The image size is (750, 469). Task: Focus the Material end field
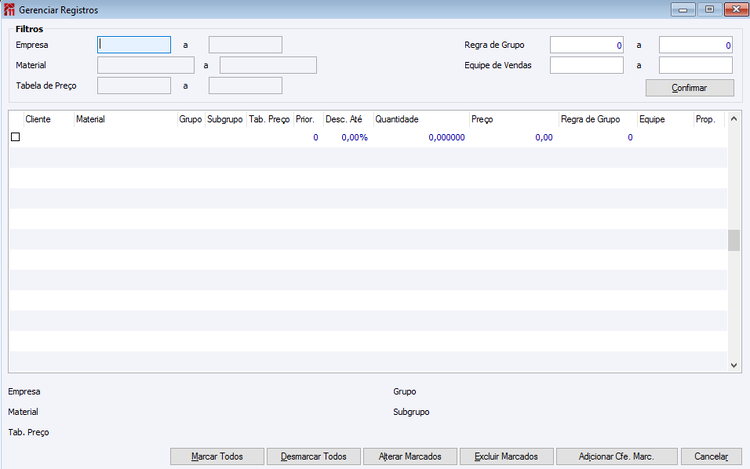pyautogui.click(x=268, y=65)
